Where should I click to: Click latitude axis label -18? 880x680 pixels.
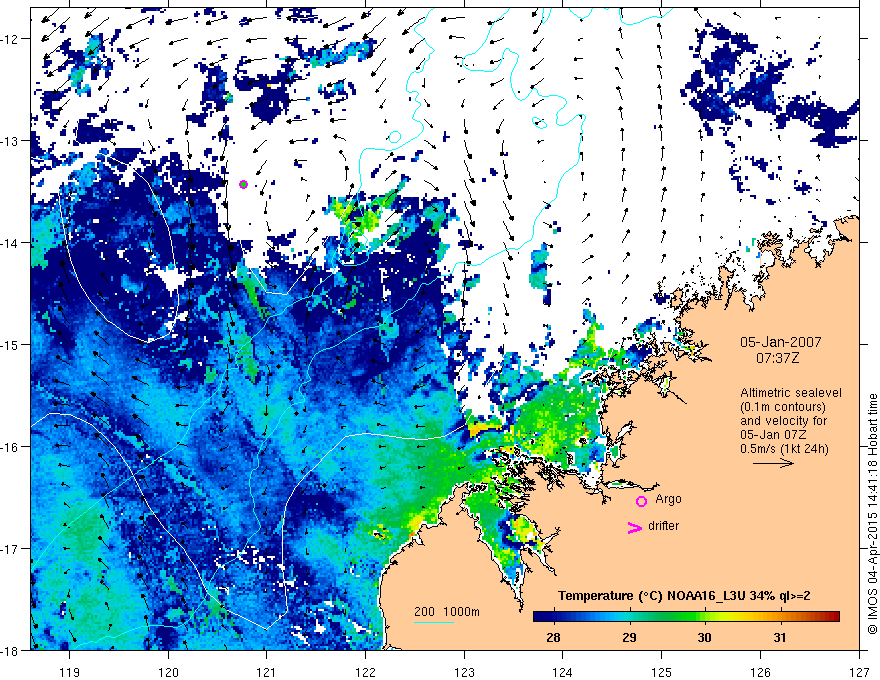click(11, 650)
